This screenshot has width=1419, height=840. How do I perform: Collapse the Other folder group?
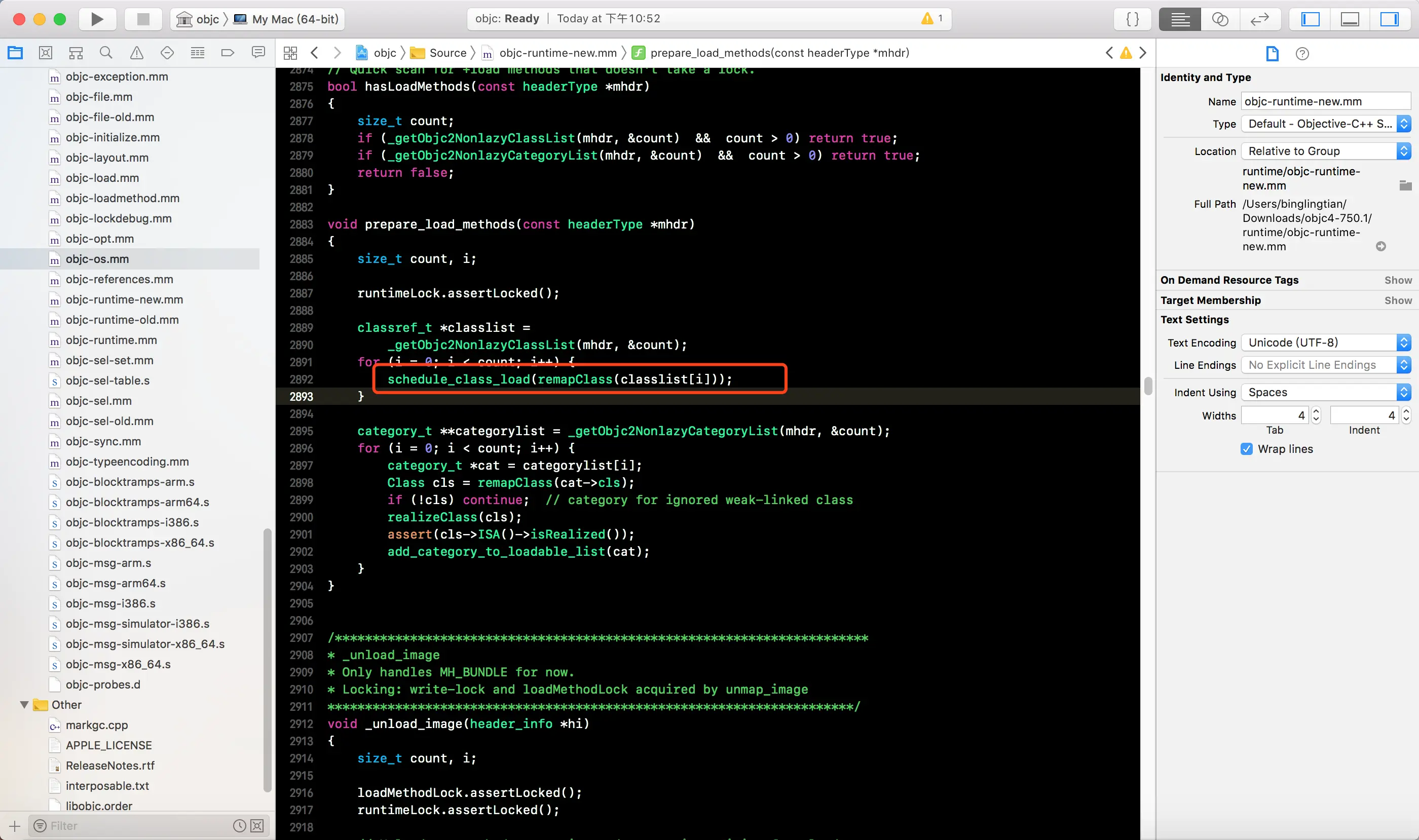point(24,705)
